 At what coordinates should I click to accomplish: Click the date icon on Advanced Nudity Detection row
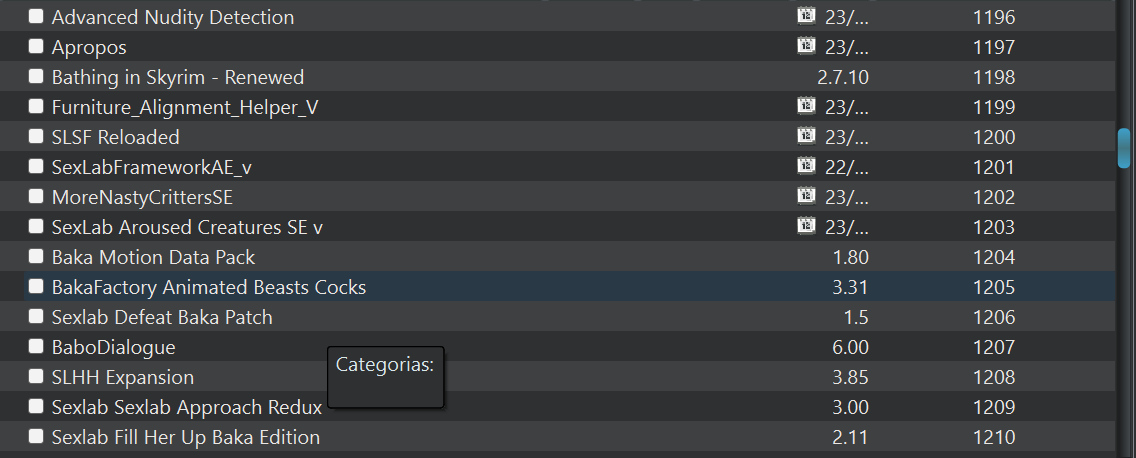click(806, 16)
